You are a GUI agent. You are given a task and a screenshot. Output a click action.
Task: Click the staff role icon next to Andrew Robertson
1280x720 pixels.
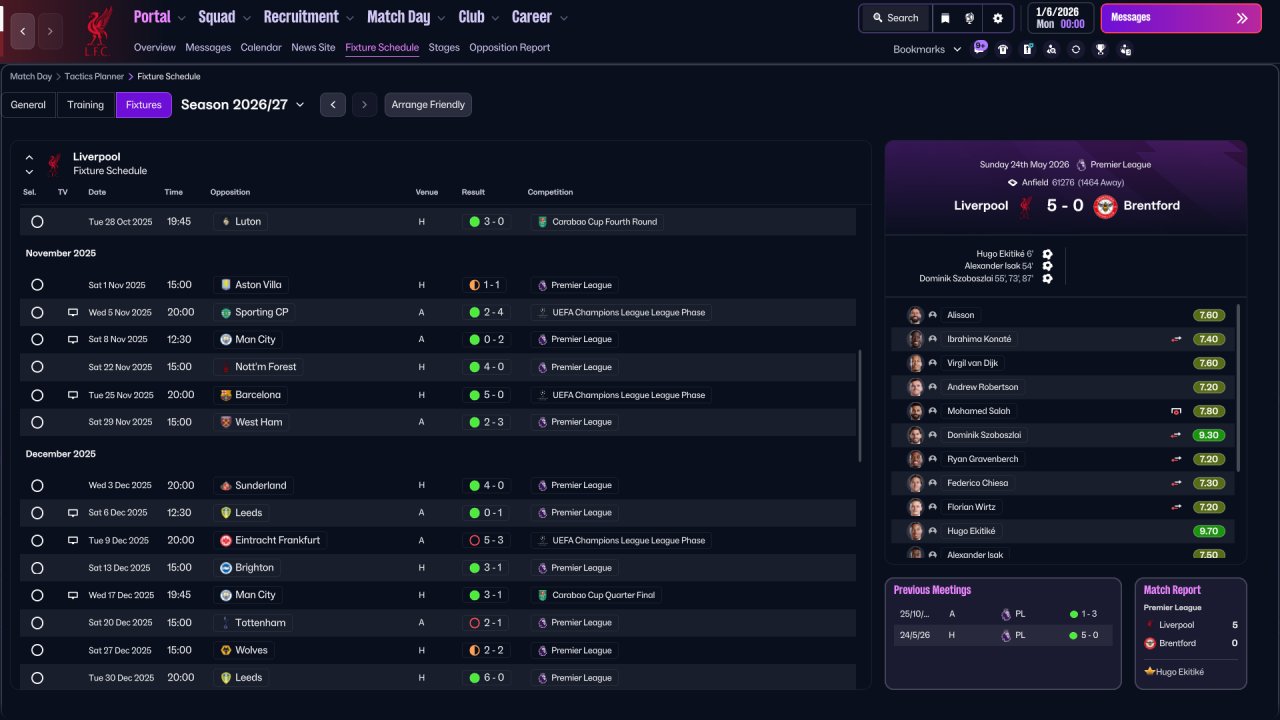tap(933, 387)
